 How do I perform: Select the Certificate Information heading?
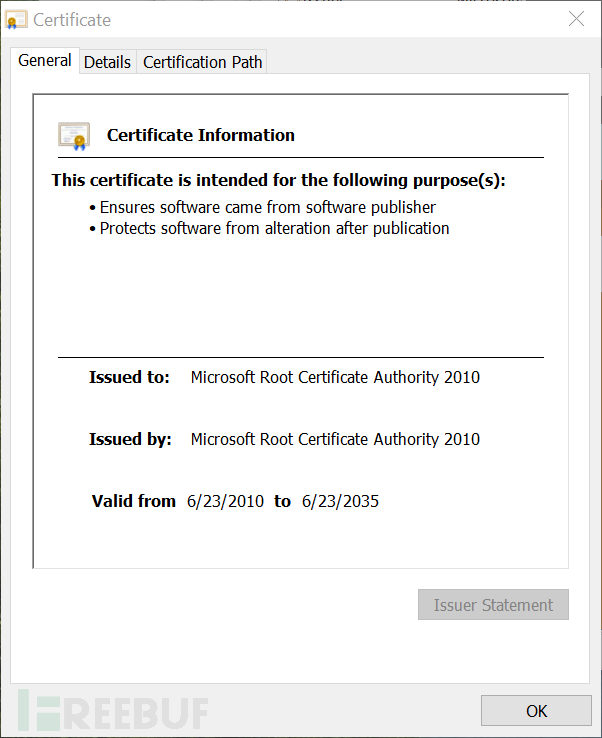[x=201, y=135]
